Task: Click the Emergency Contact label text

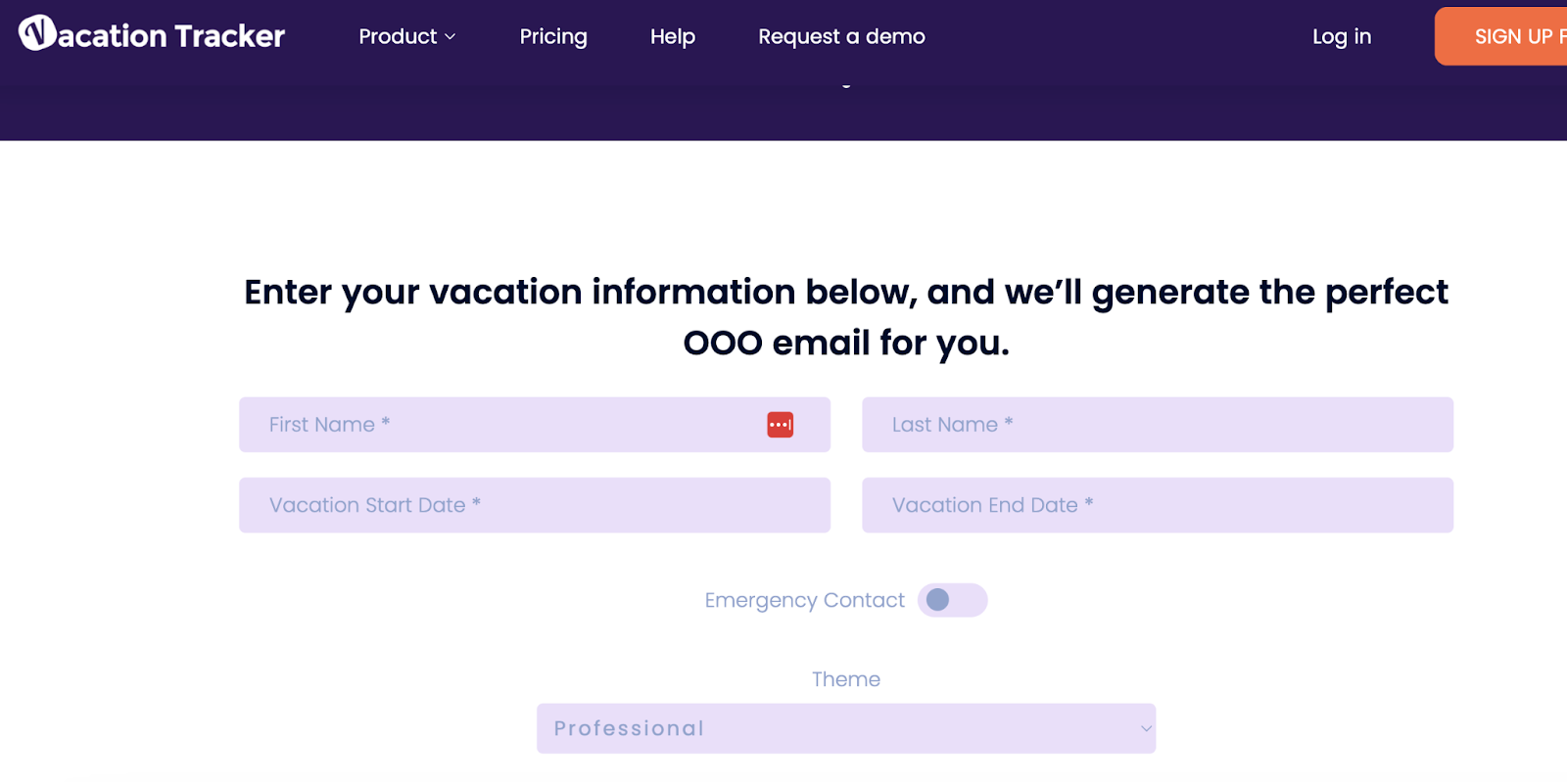Action: [x=803, y=599]
